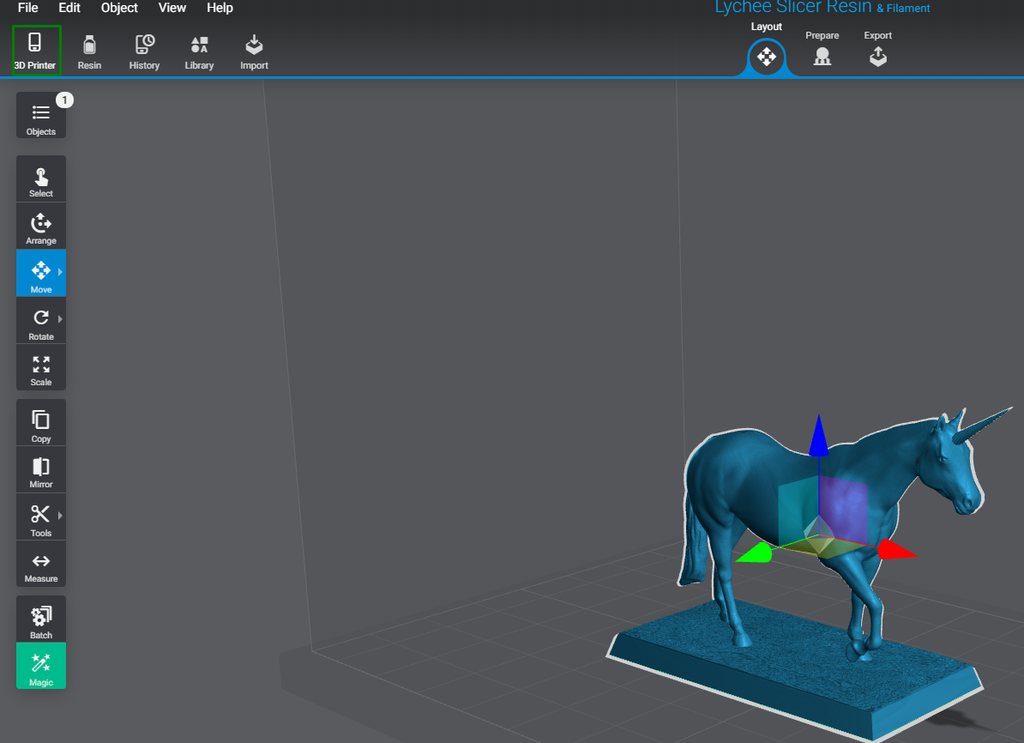The image size is (1024, 743).
Task: Activate the Rotate tool
Action: tap(40, 320)
